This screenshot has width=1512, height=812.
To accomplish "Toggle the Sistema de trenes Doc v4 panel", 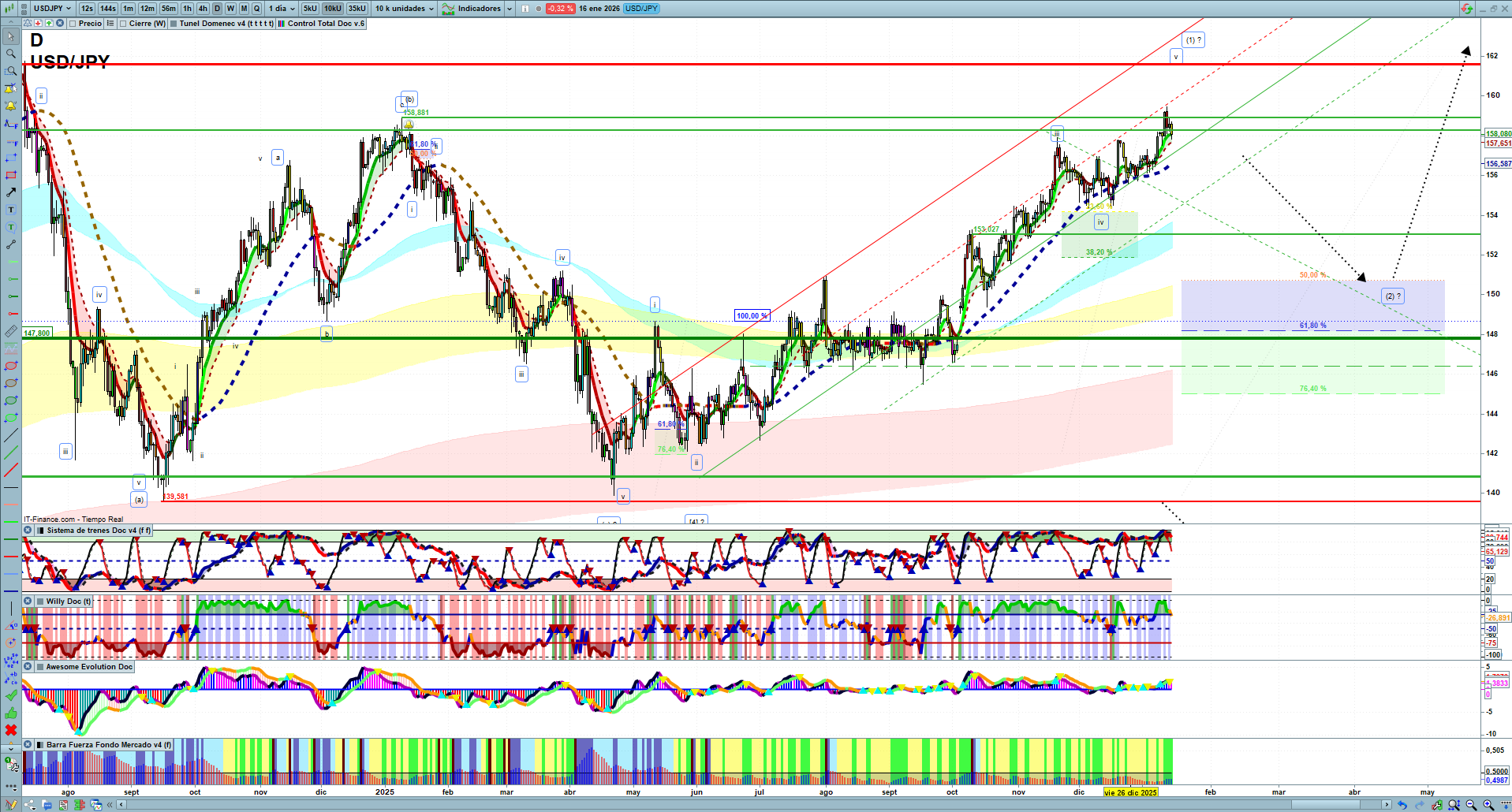I will pos(41,531).
